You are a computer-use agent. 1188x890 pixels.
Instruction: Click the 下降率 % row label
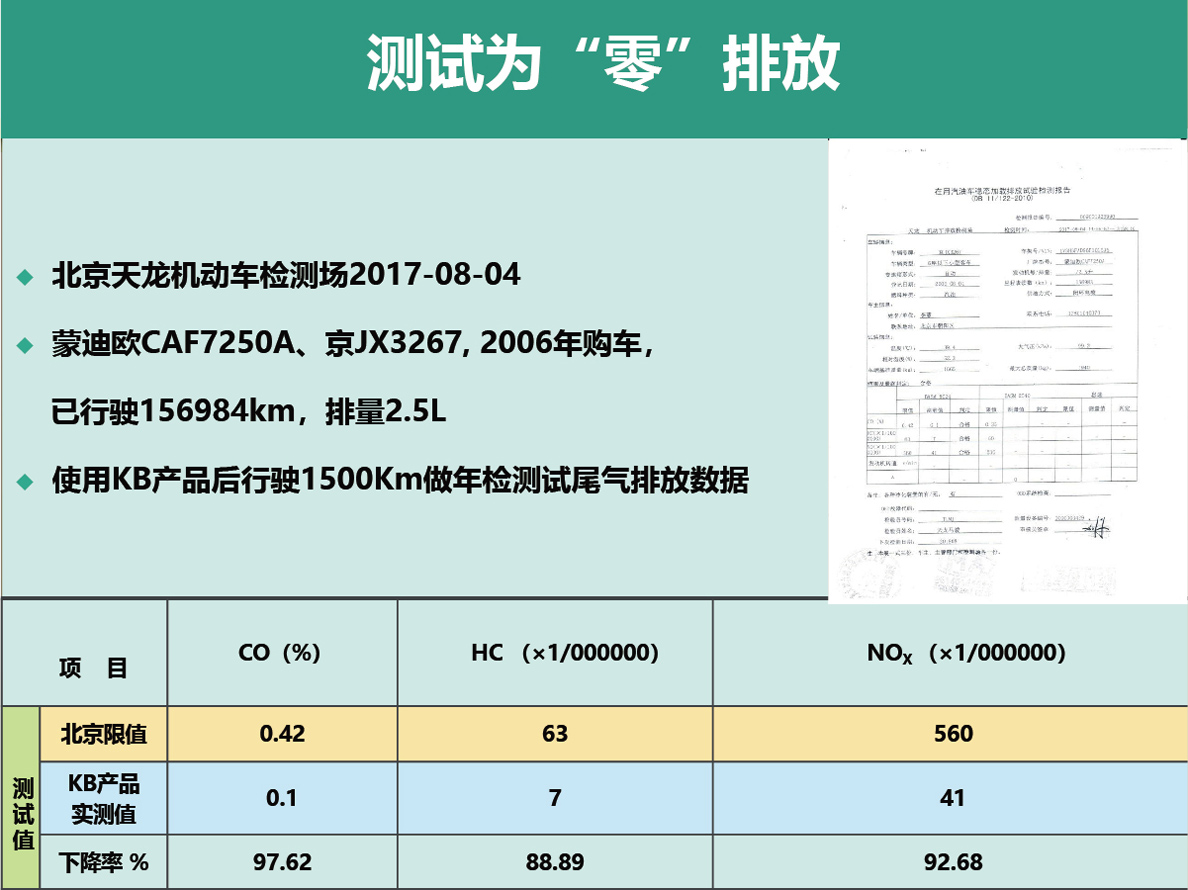[103, 861]
